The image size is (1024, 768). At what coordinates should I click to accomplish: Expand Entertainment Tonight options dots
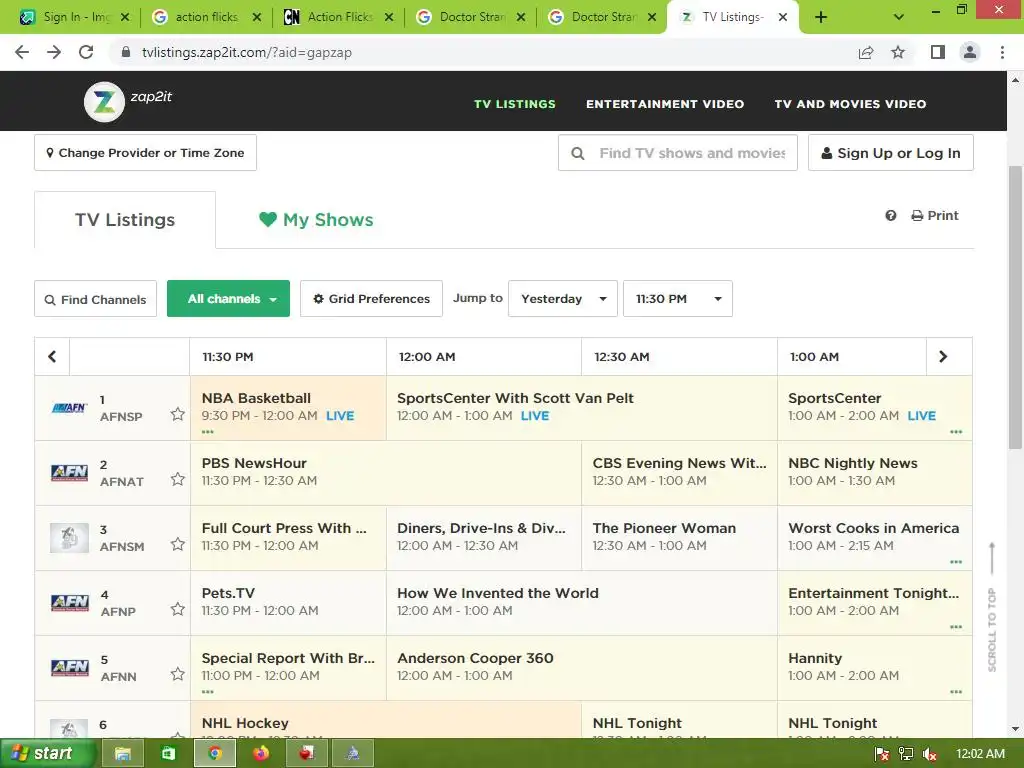956,627
